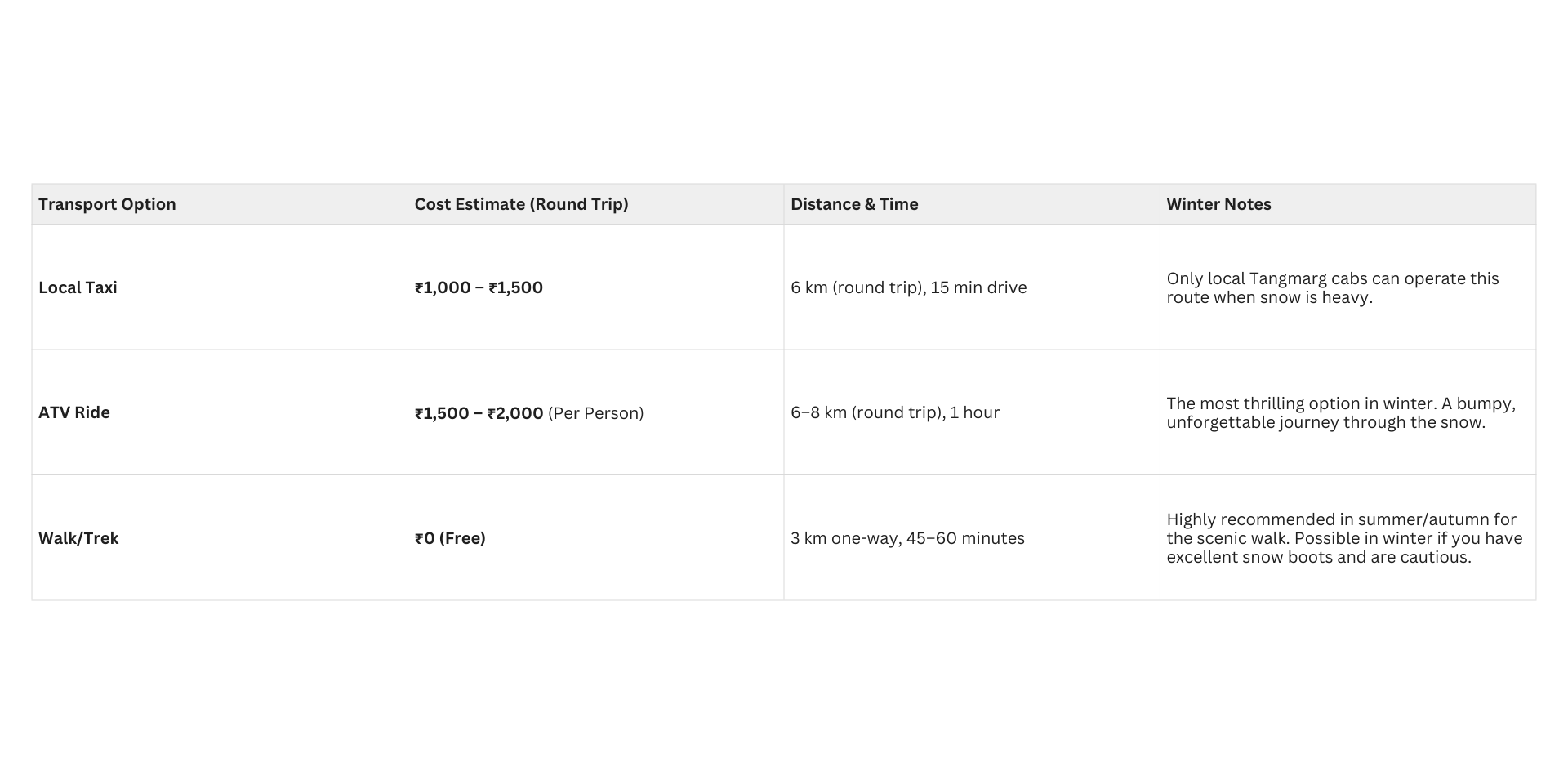The height and width of the screenshot is (784, 1568).
Task: Click the text 'excellent snow boots and are cautious'
Action: [x=1318, y=557]
